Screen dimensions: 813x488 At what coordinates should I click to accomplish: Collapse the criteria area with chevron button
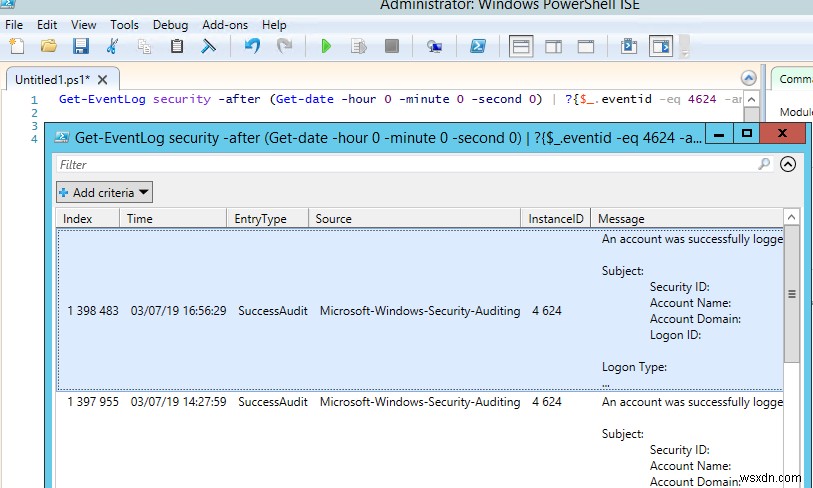pos(788,164)
